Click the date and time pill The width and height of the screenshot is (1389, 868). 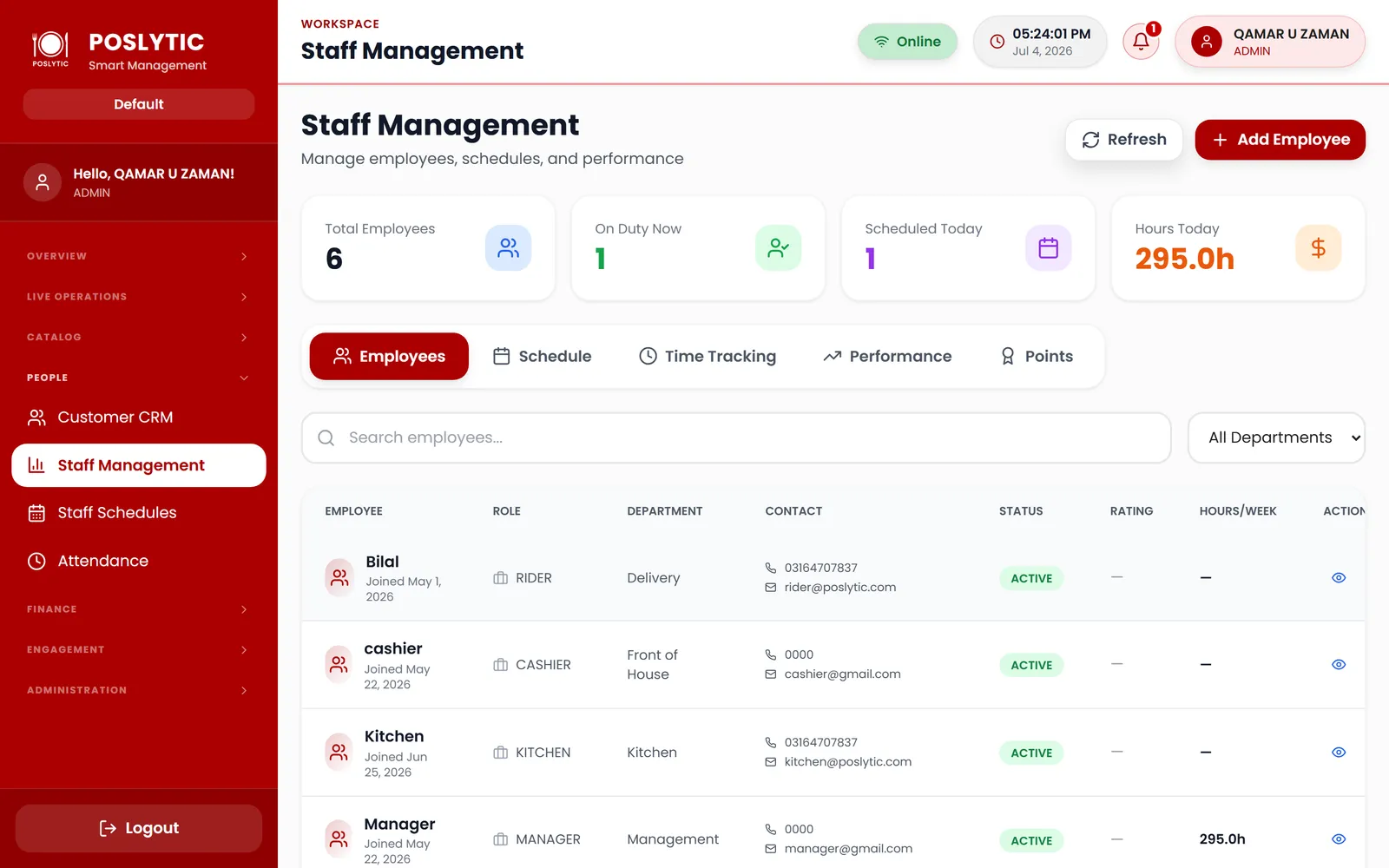[x=1040, y=42]
